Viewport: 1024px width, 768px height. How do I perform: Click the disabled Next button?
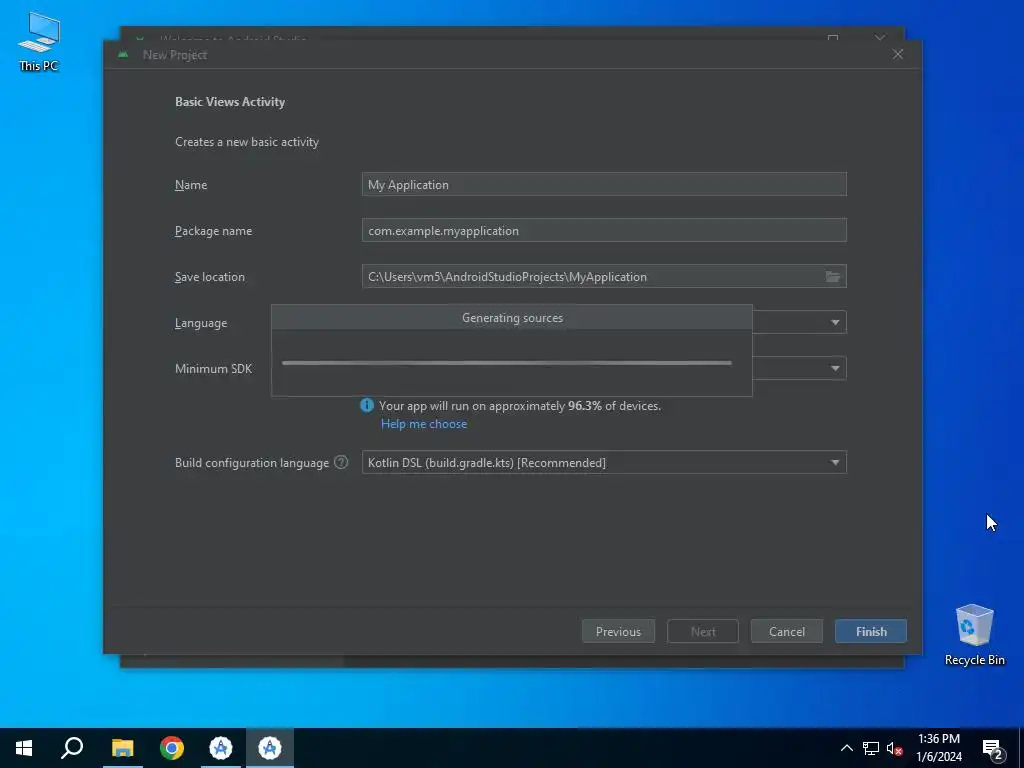click(x=703, y=632)
